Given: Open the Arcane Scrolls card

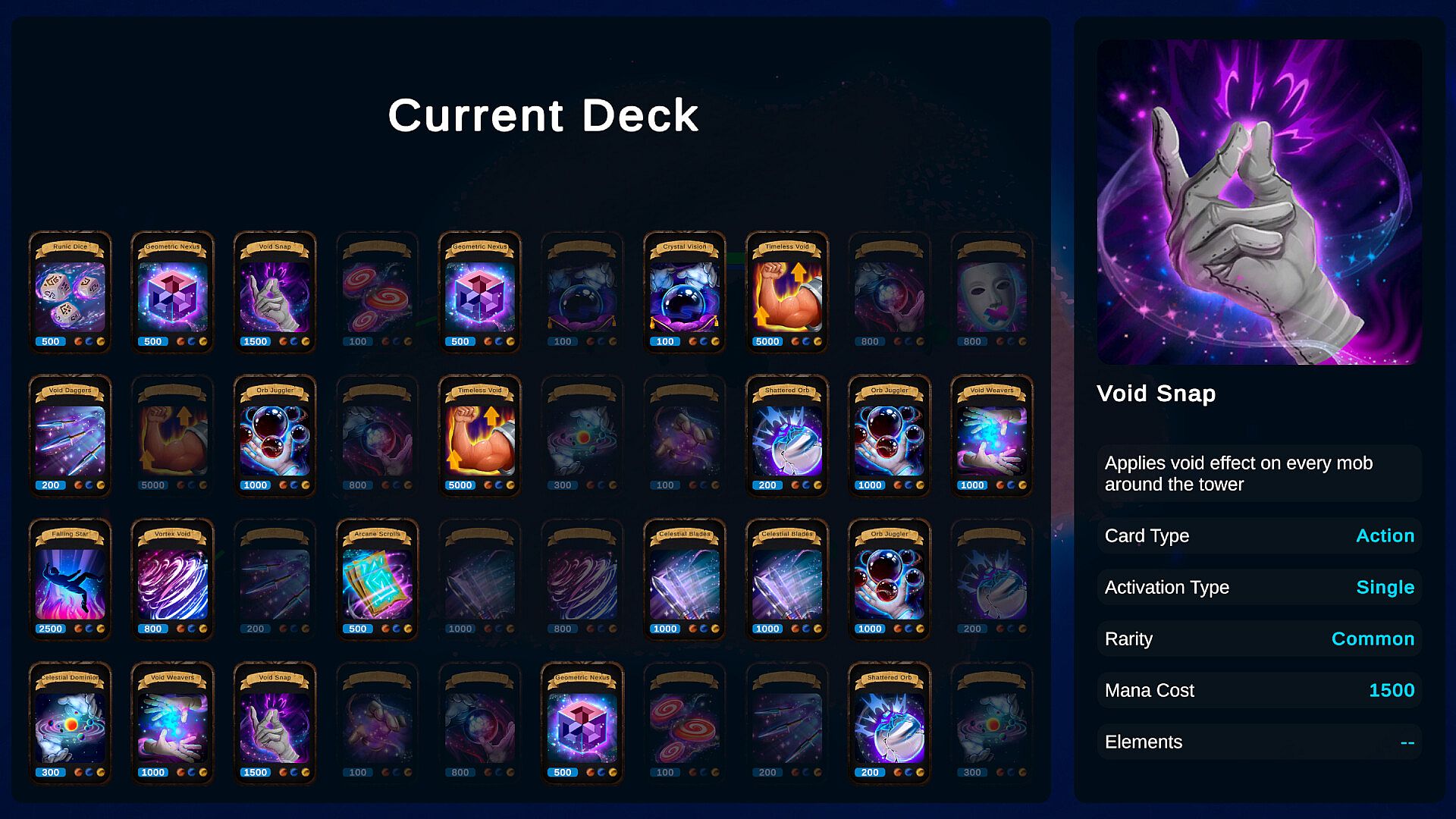Looking at the screenshot, I should 377,579.
